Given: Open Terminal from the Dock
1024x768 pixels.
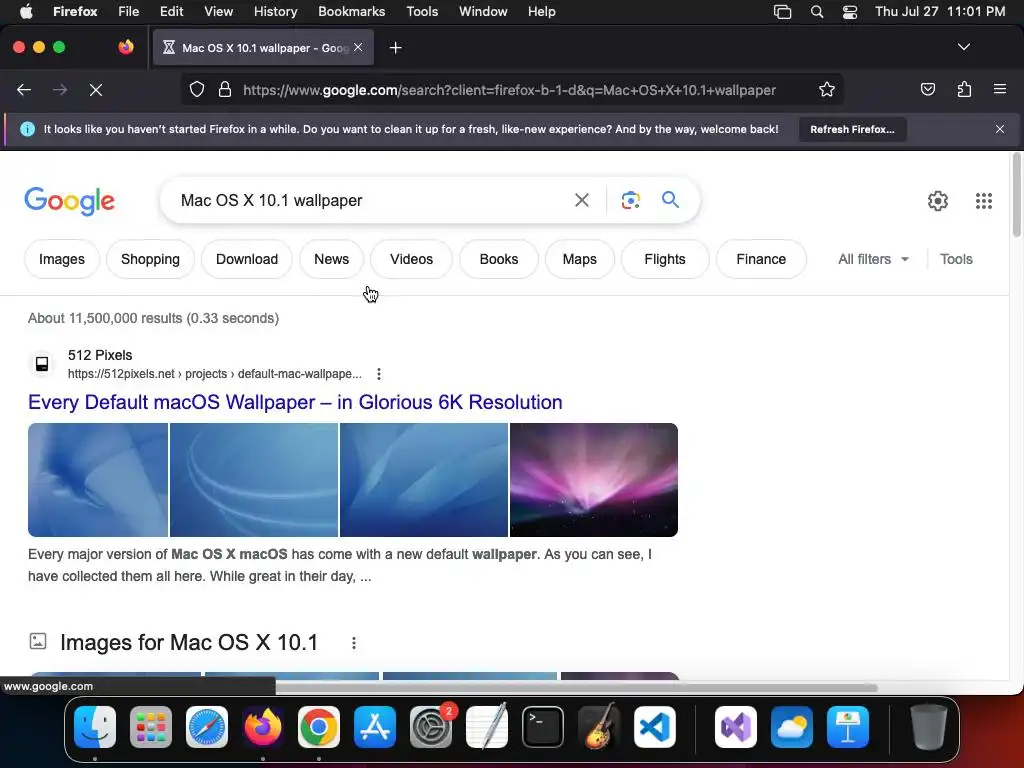Looking at the screenshot, I should click(543, 727).
